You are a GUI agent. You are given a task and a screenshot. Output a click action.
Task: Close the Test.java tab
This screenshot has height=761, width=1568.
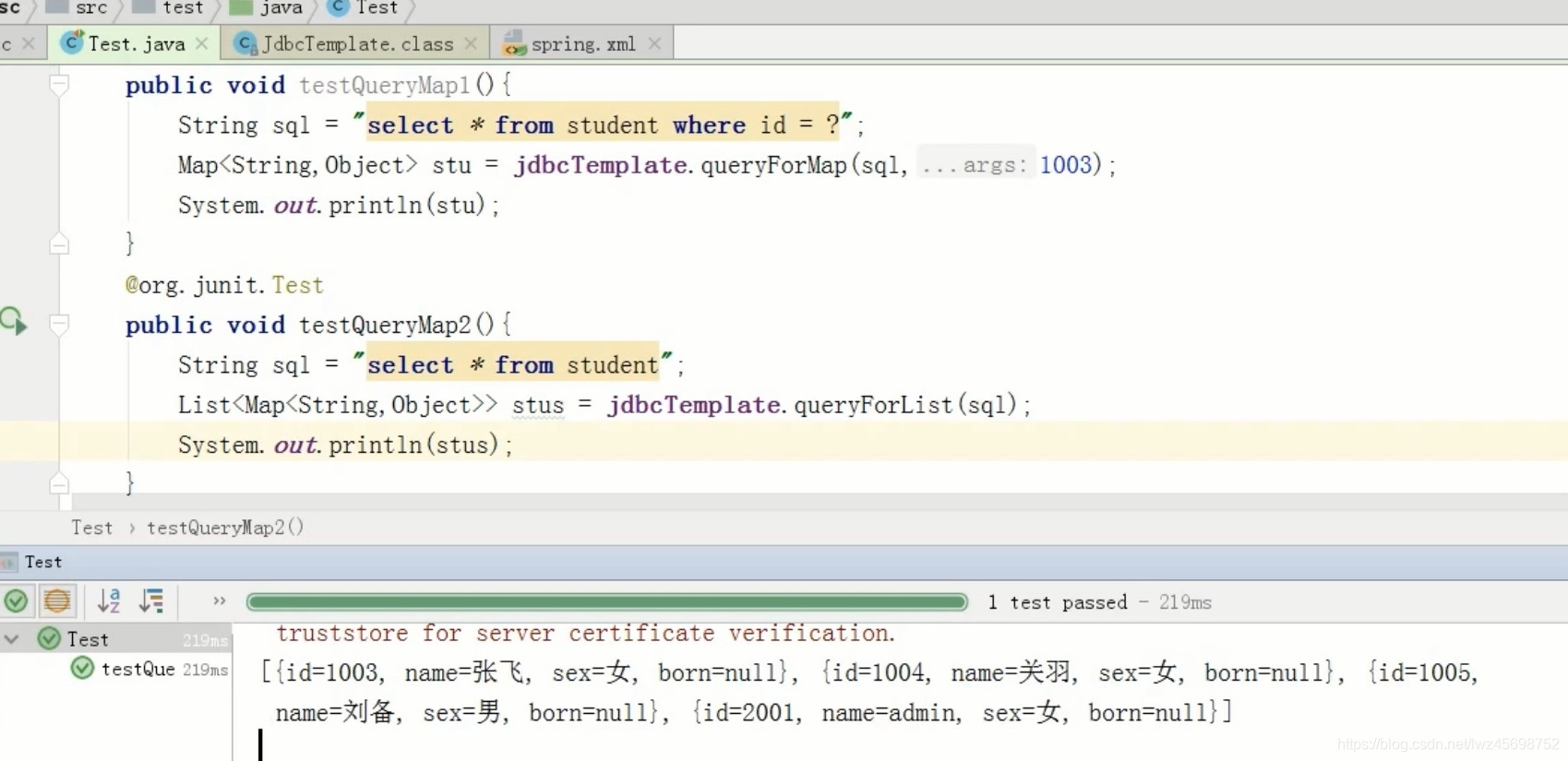pyautogui.click(x=202, y=43)
